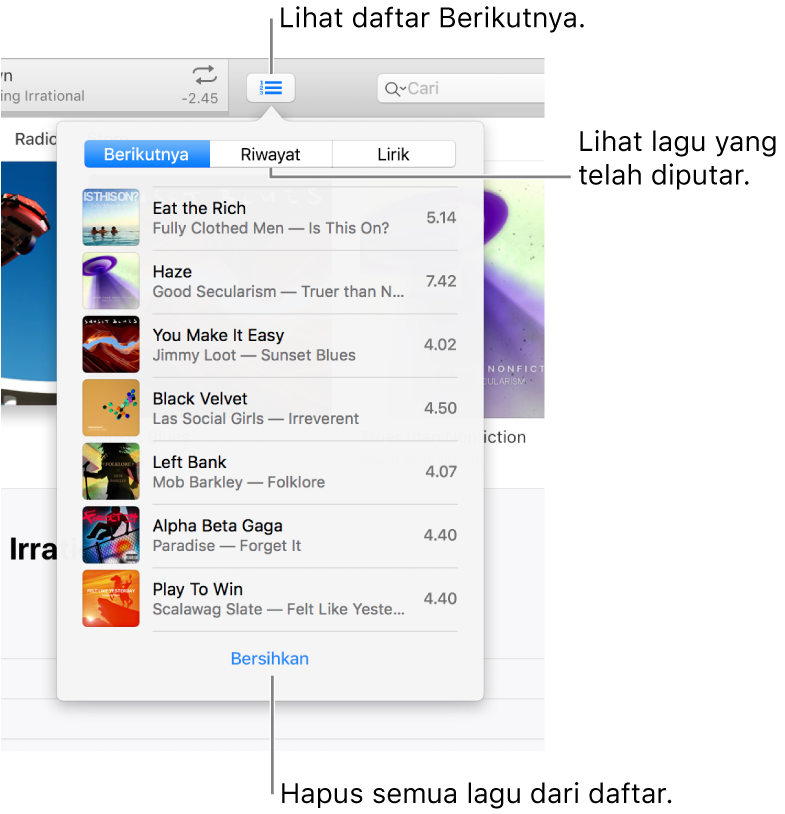This screenshot has height=814, width=785.
Task: Click the 7.42 duration of Haze
Action: click(x=441, y=281)
